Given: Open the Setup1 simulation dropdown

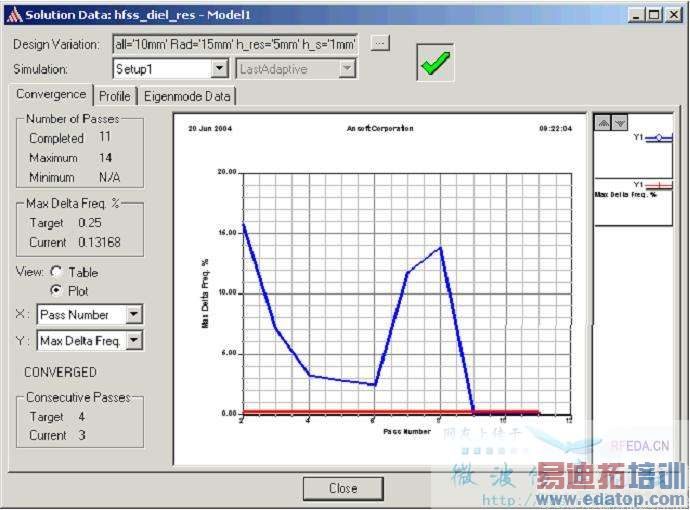Looking at the screenshot, I should 220,69.
